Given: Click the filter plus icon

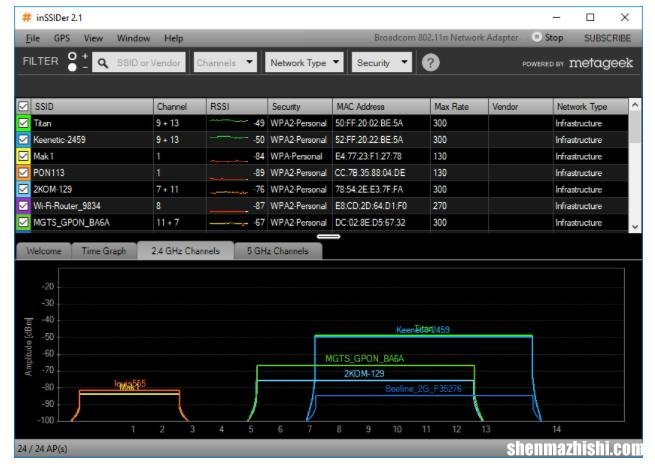Looking at the screenshot, I should point(85,56).
